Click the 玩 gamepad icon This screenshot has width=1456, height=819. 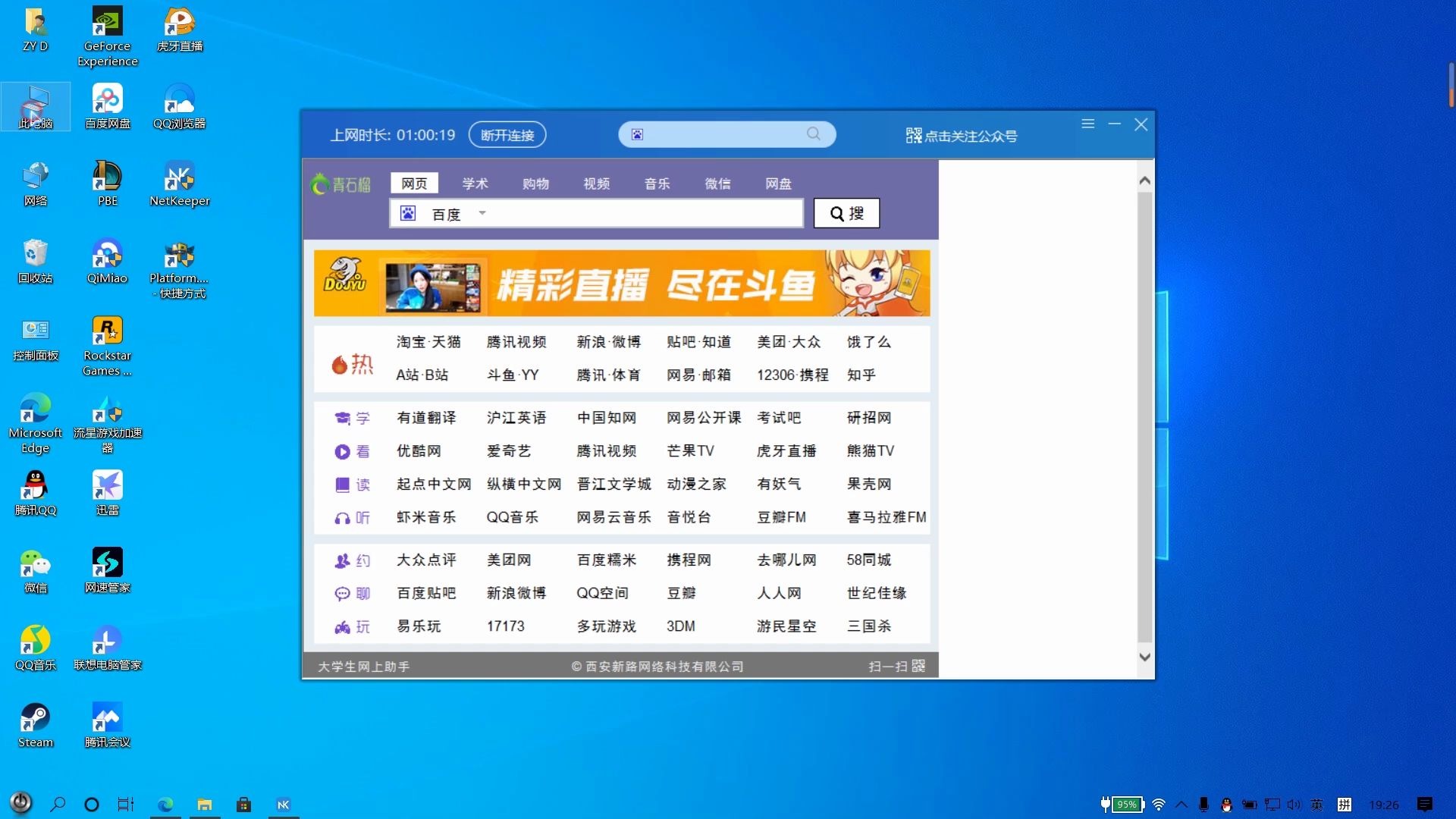[343, 626]
